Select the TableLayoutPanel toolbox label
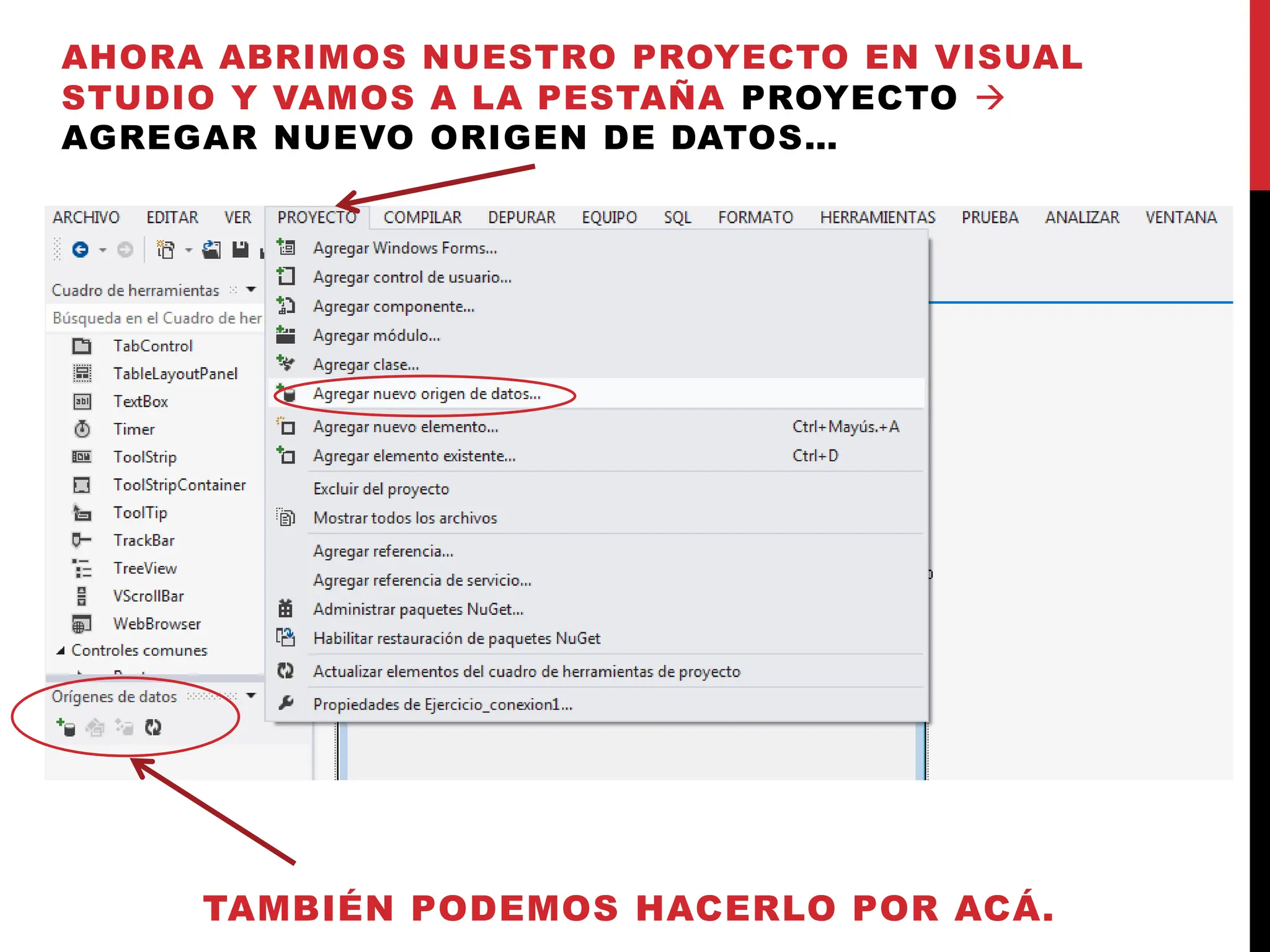Image resolution: width=1270 pixels, height=952 pixels. pyautogui.click(x=175, y=374)
